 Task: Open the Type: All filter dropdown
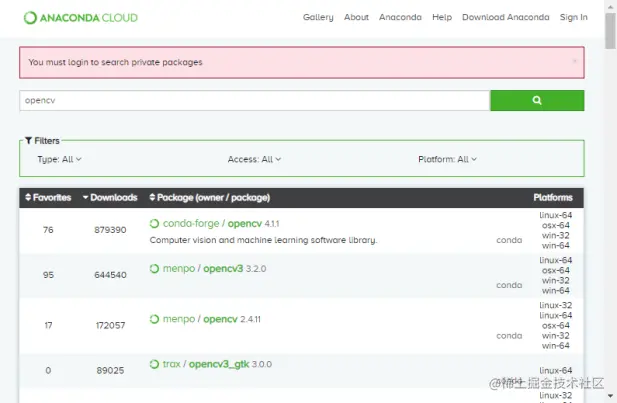tap(59, 159)
